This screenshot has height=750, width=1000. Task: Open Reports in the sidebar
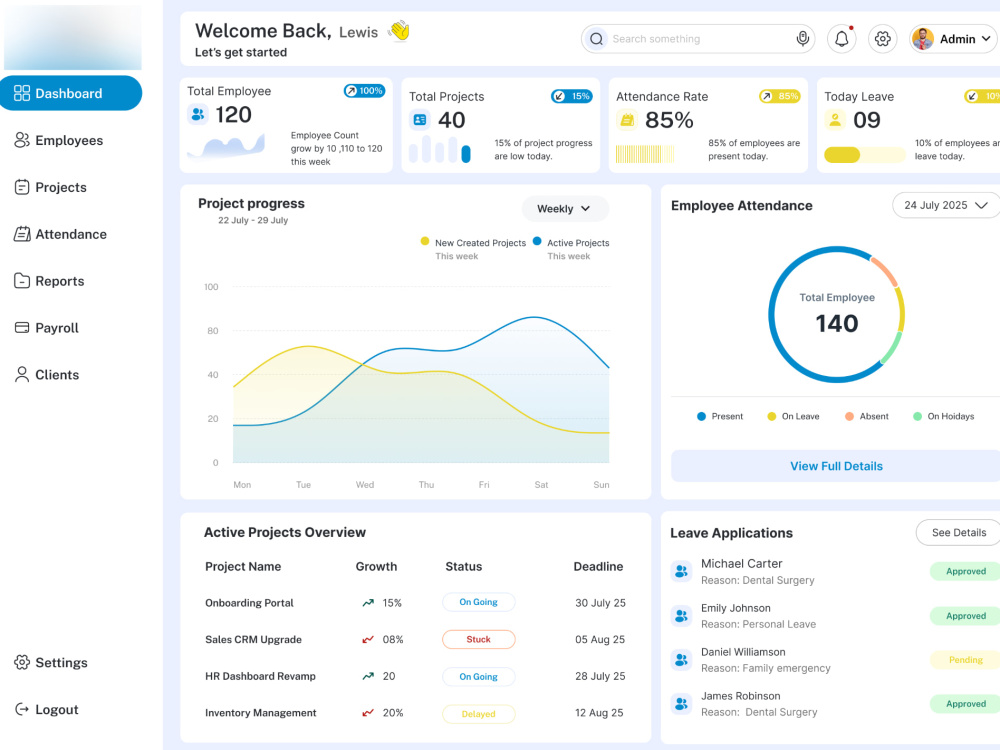[49, 281]
